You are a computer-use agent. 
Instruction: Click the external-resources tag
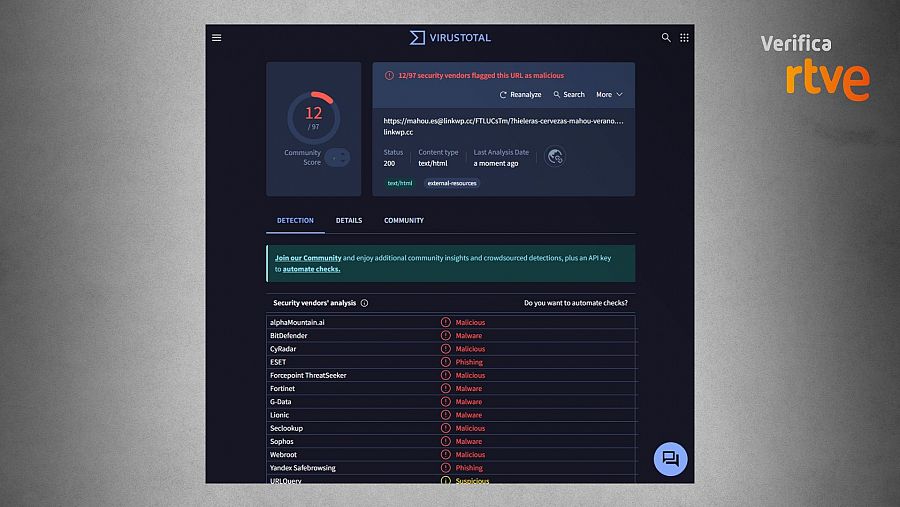[x=452, y=183]
